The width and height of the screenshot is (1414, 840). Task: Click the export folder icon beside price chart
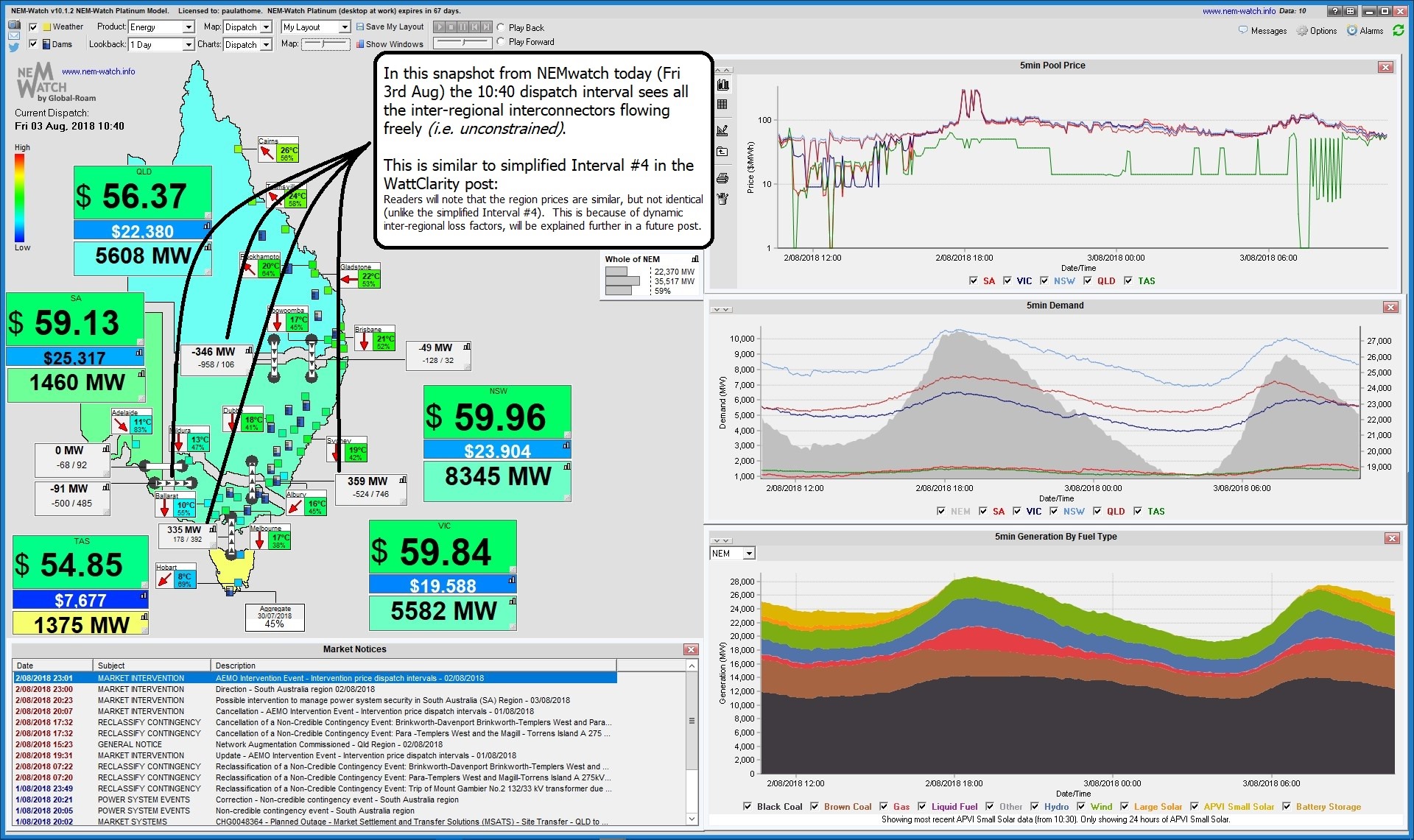click(x=722, y=152)
